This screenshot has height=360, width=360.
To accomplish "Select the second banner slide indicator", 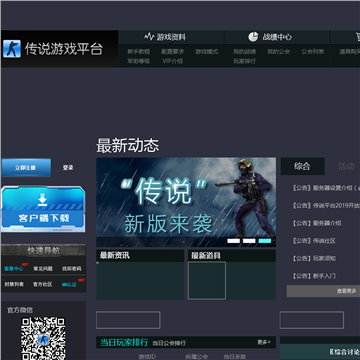I will (x=249, y=241).
